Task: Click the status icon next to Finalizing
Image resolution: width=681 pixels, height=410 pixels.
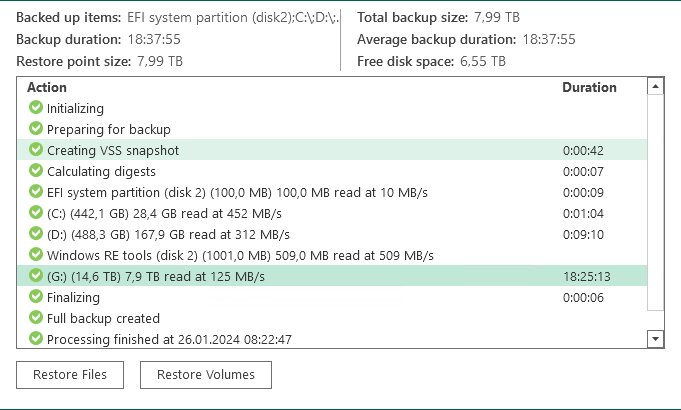Action: (x=36, y=297)
